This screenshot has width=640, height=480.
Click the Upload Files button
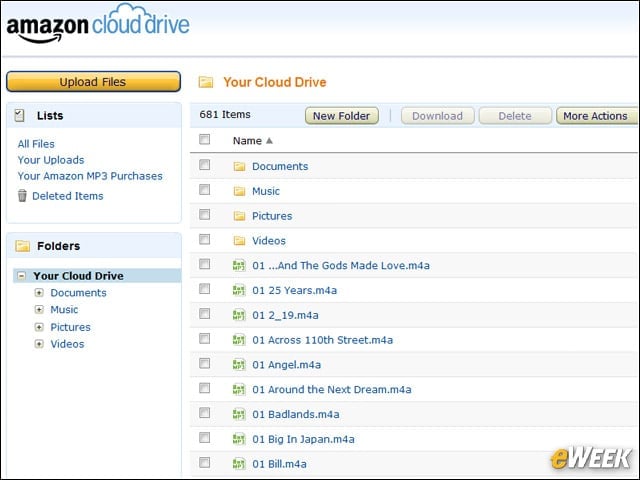click(x=93, y=82)
